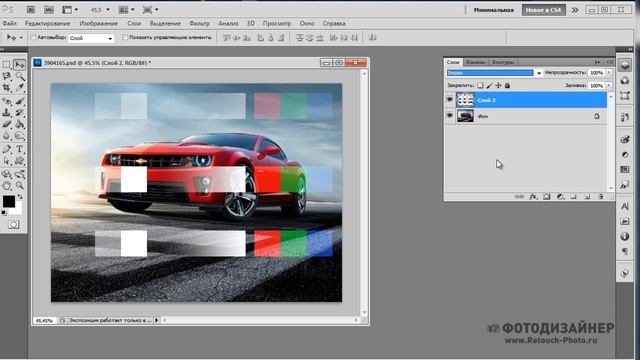
Task: Toggle Quick Mask mode button
Action: 13,225
